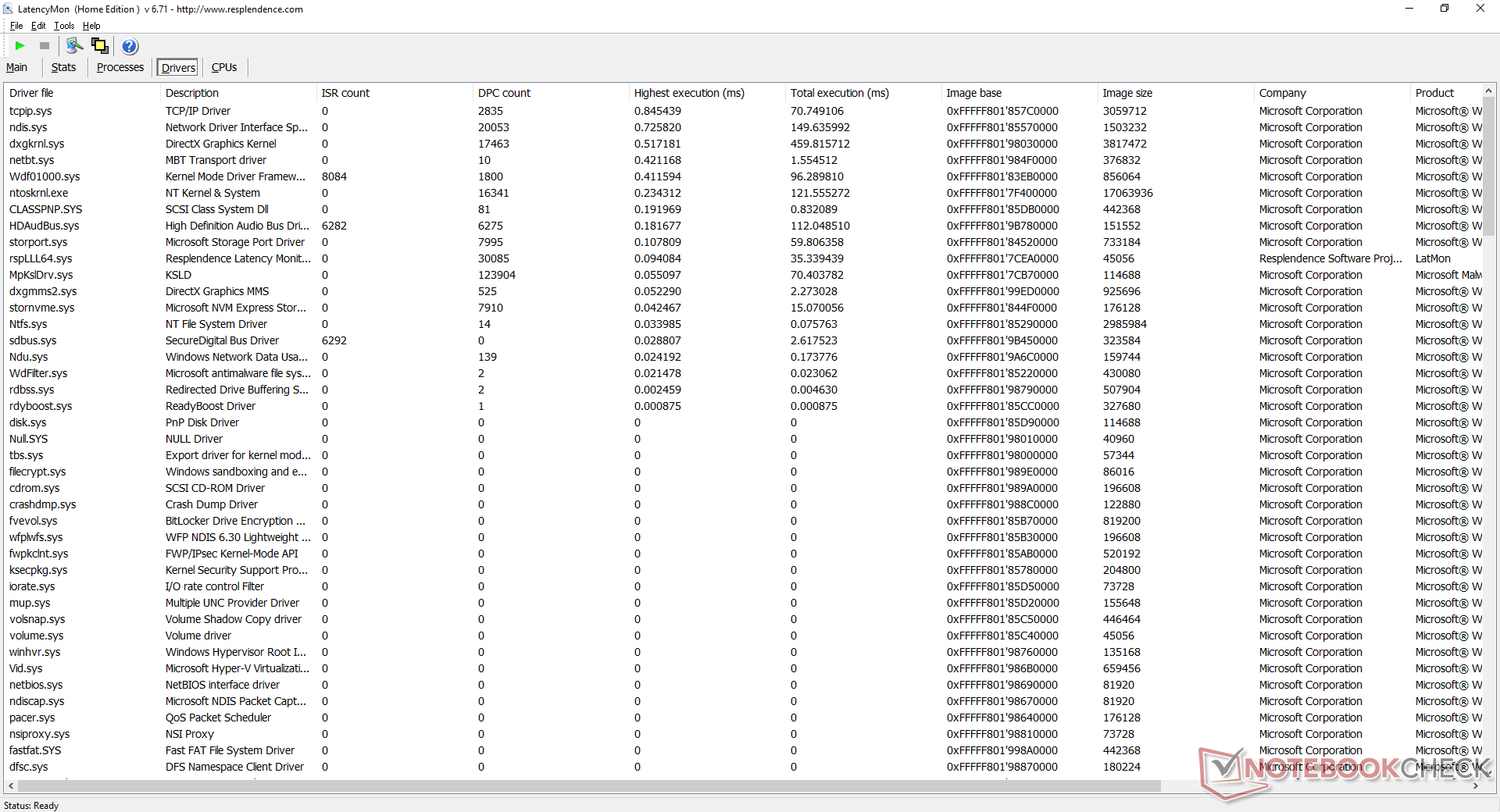Click the LatMon product cell
Screen dimensions: 1500x812
click(x=1433, y=258)
